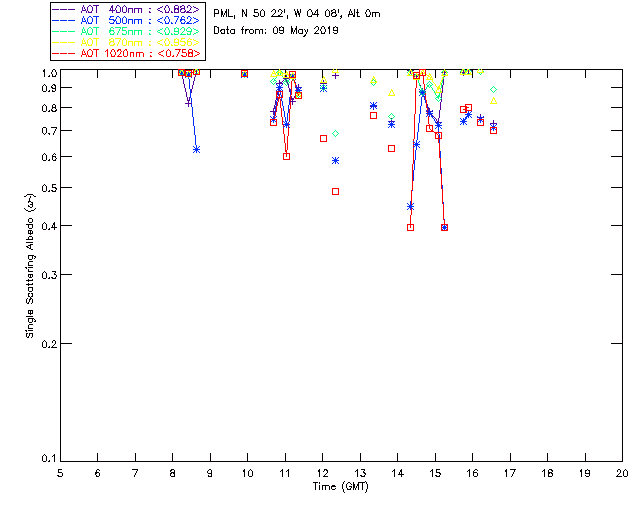
Task: Click the lowest red square marker near 15:15
Action: pos(444,228)
